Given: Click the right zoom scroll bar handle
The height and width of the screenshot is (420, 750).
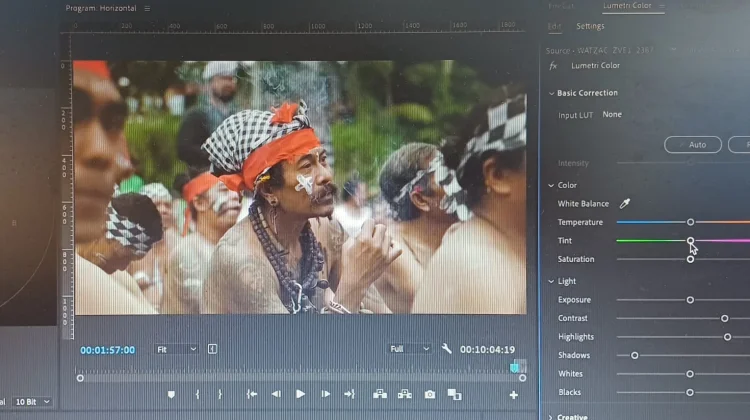Looking at the screenshot, I should [x=522, y=378].
